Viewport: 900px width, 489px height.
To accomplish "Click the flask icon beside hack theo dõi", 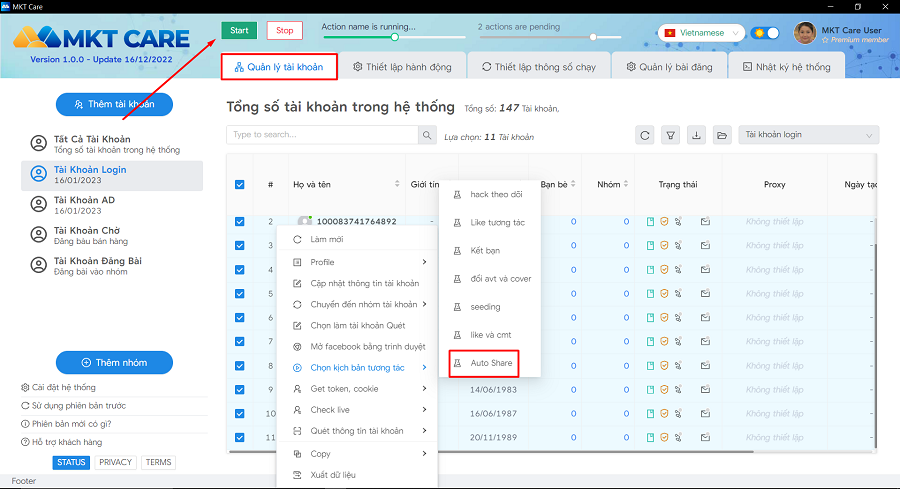I will point(457,195).
